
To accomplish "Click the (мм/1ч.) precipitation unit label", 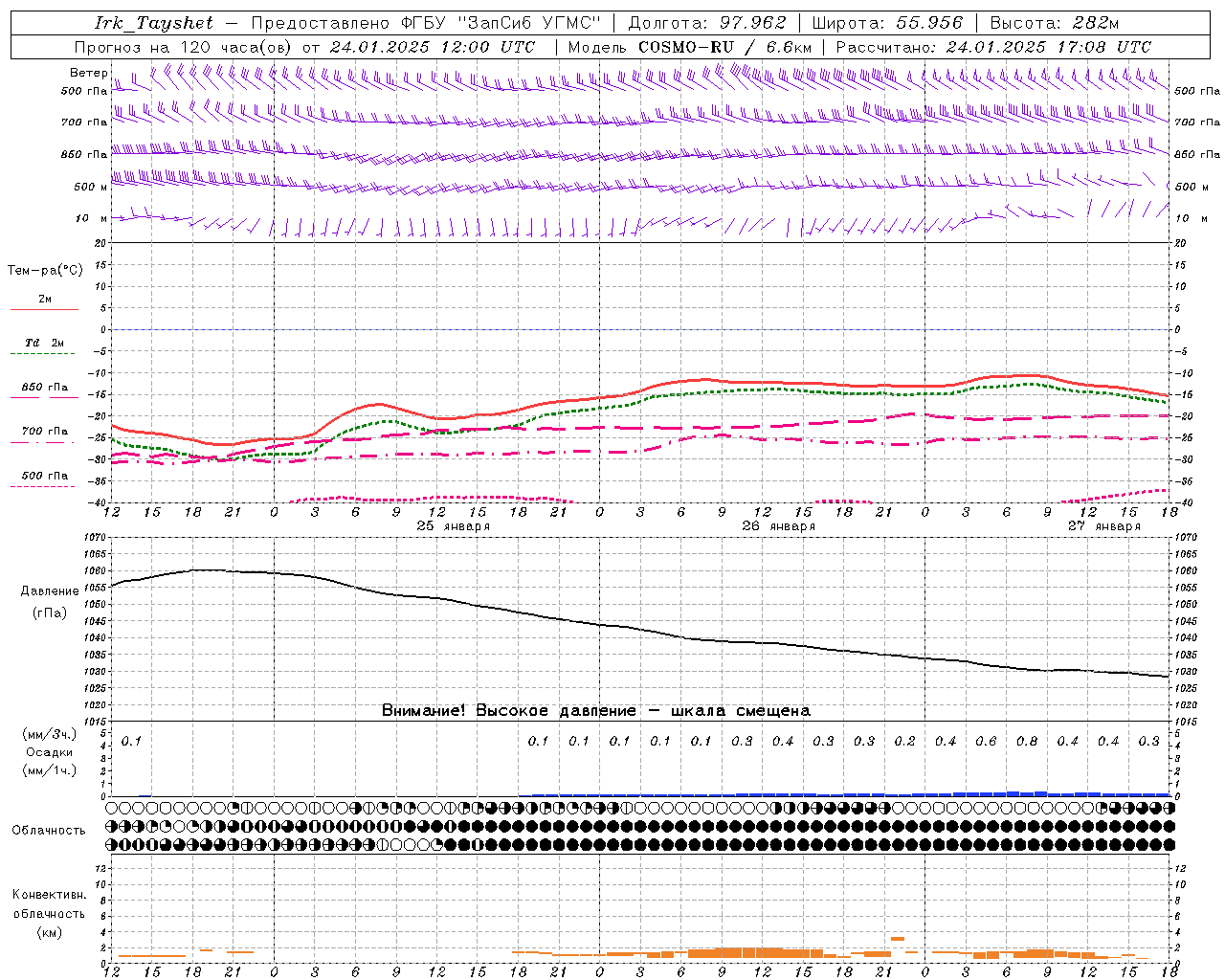I will (x=49, y=770).
